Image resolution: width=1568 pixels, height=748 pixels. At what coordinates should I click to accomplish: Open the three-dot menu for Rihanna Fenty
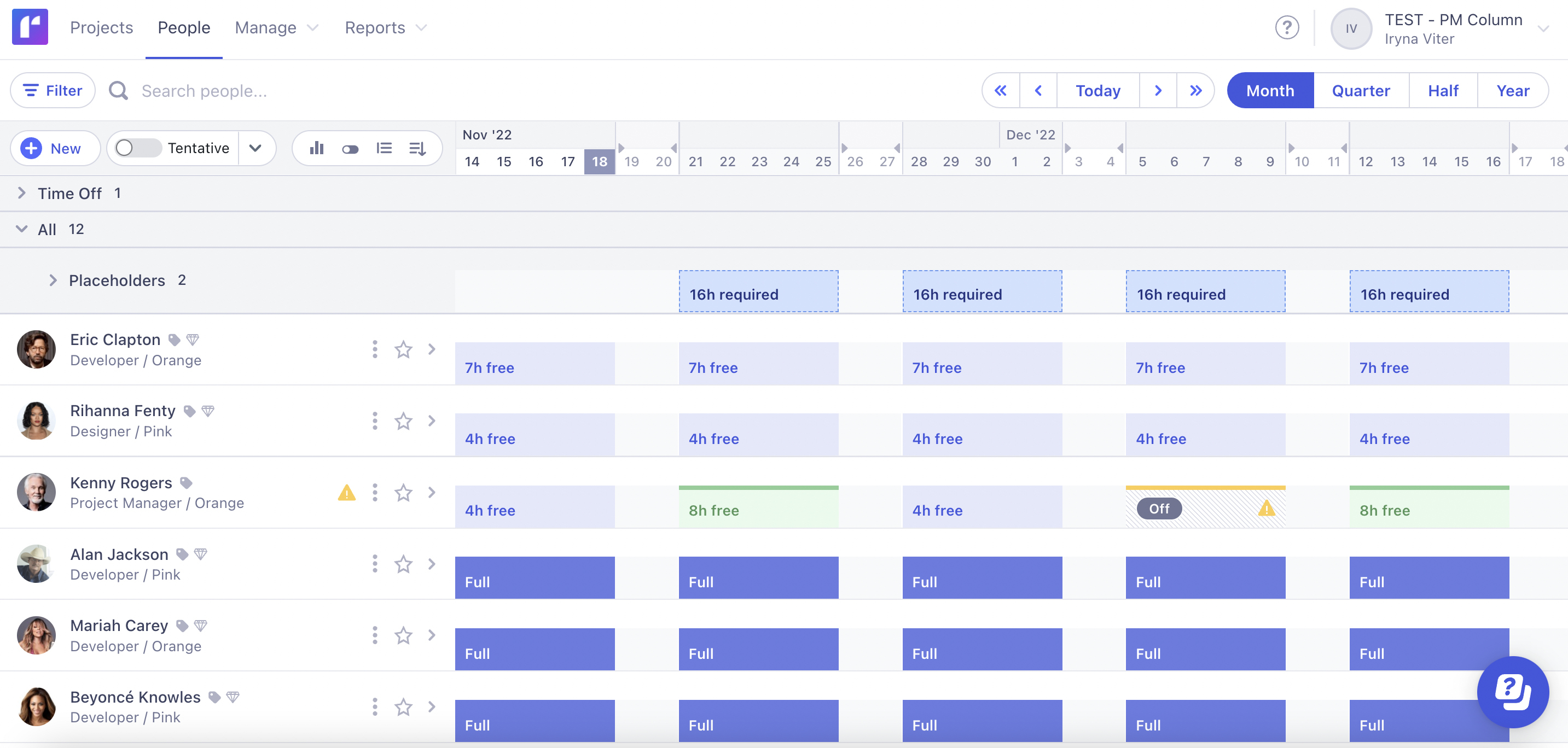pyautogui.click(x=374, y=421)
